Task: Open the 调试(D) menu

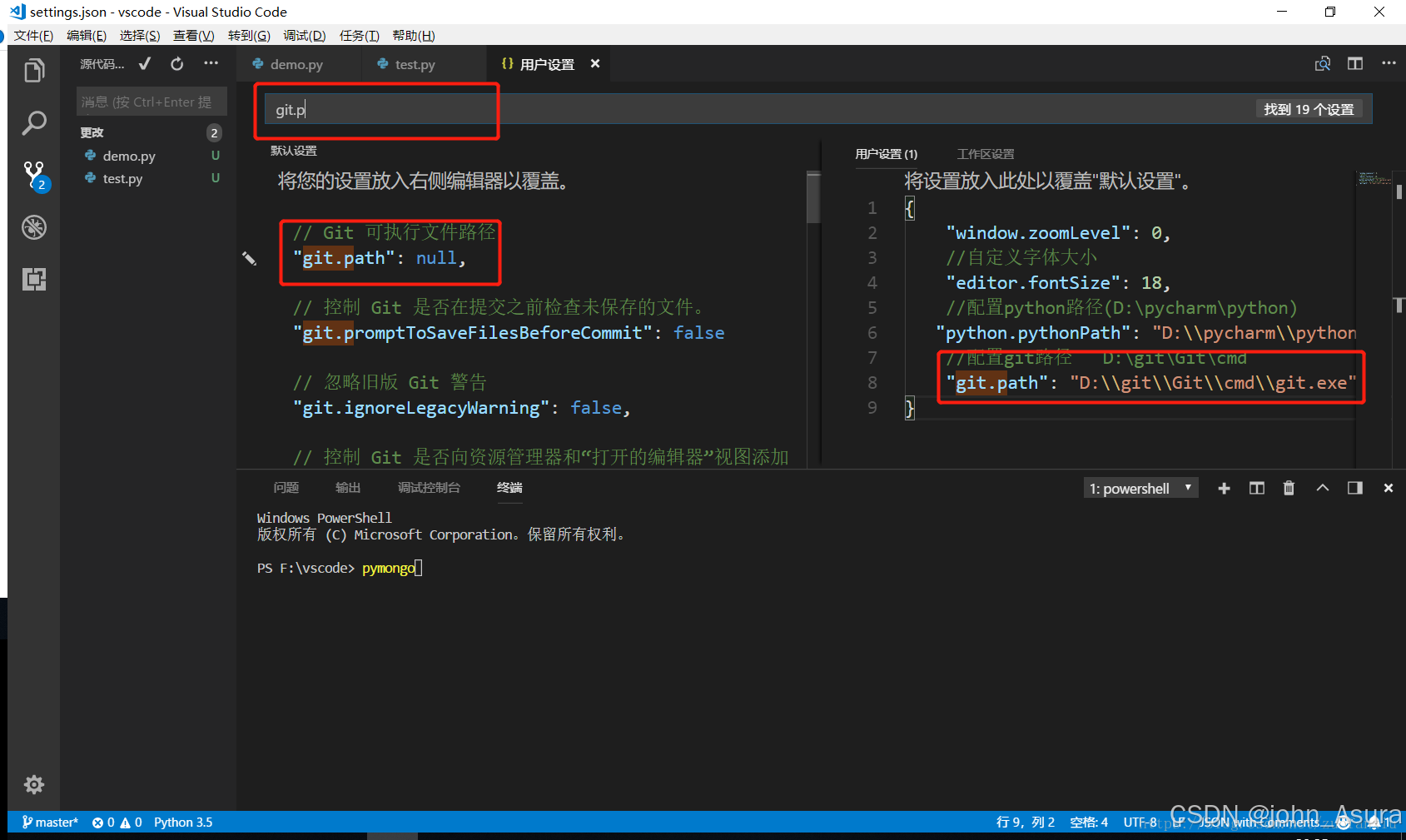Action: (304, 36)
